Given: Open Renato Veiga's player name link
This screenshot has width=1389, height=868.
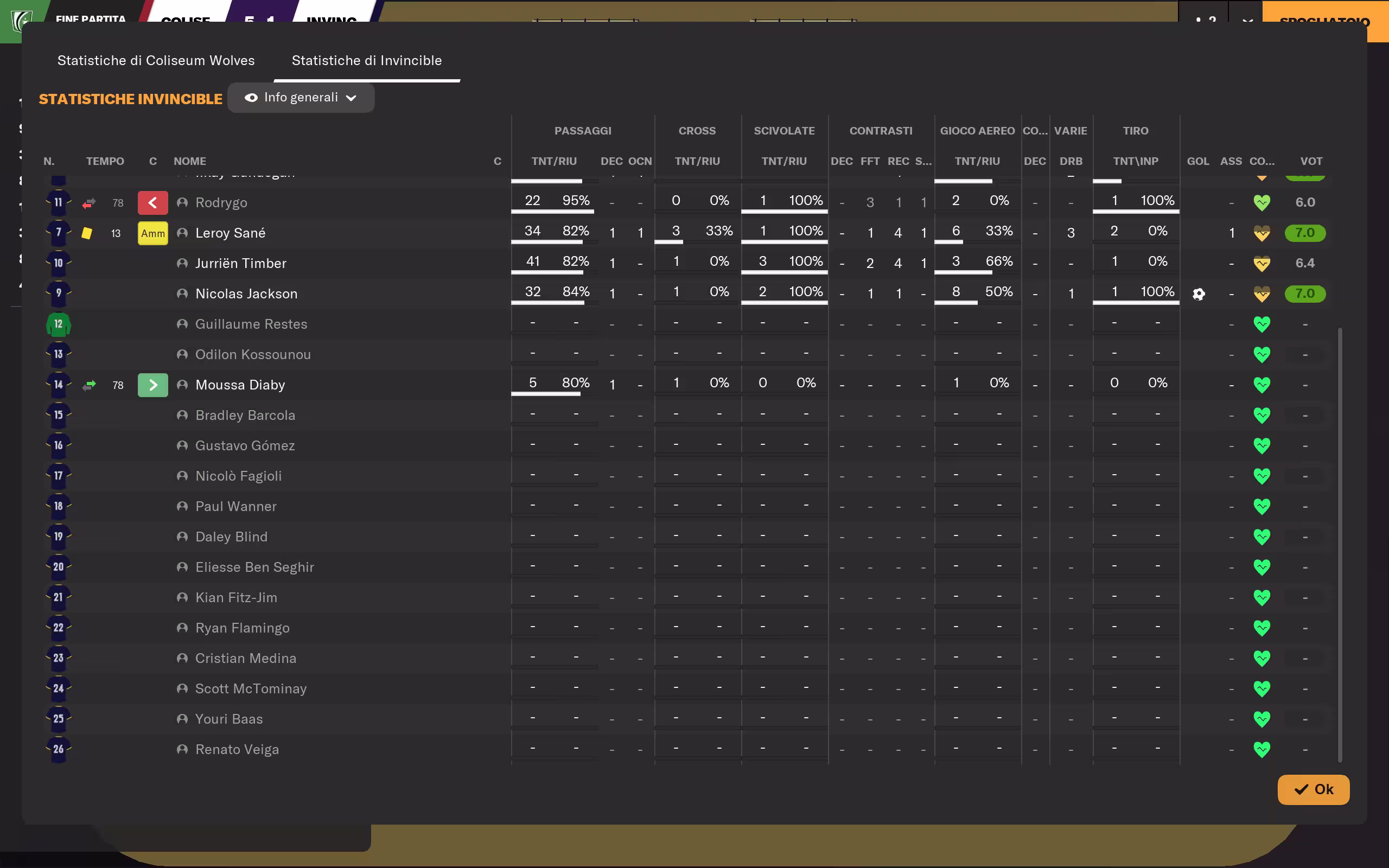Looking at the screenshot, I should point(237,750).
